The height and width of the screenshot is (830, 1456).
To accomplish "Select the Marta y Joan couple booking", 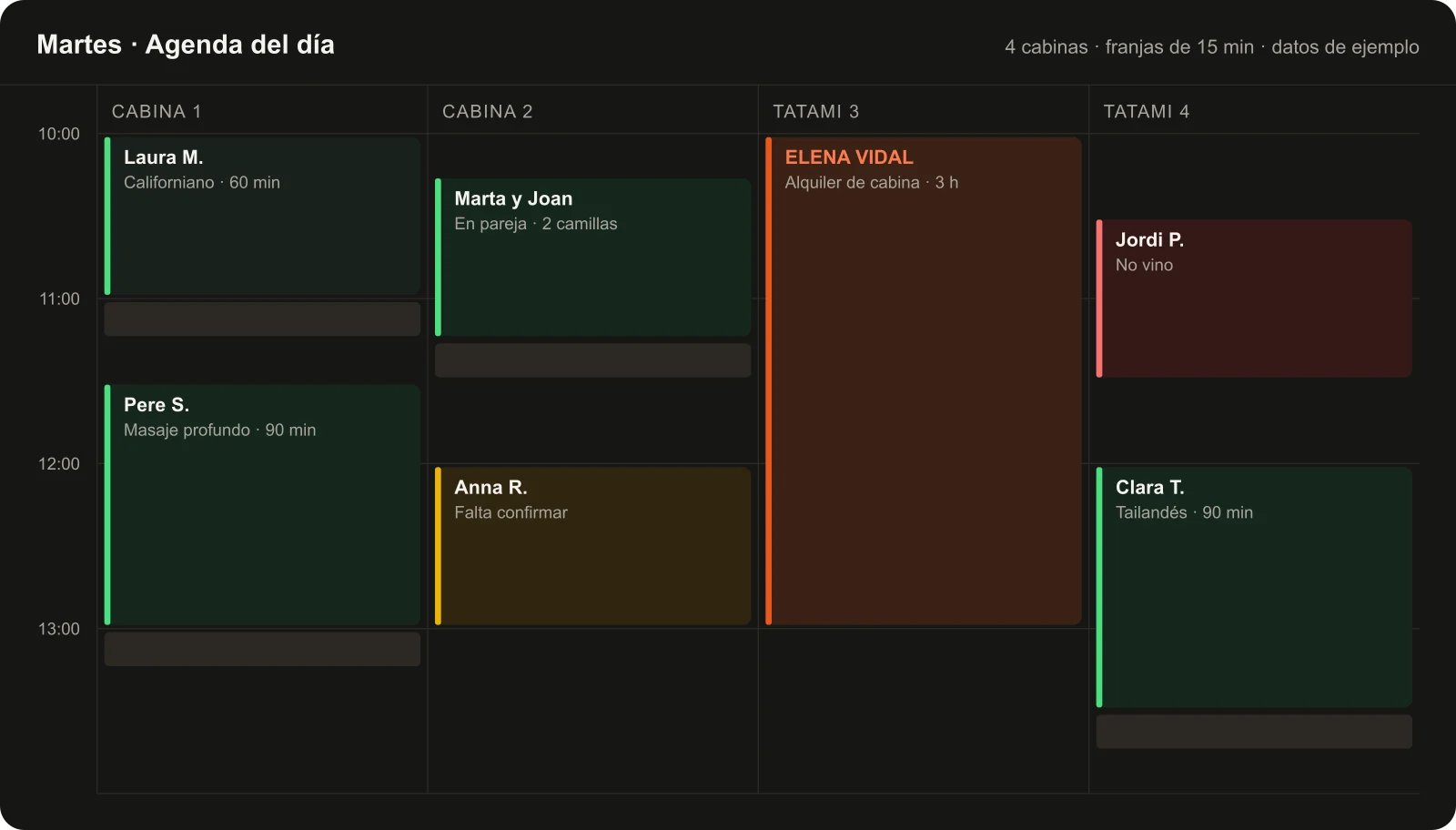I will [592, 257].
